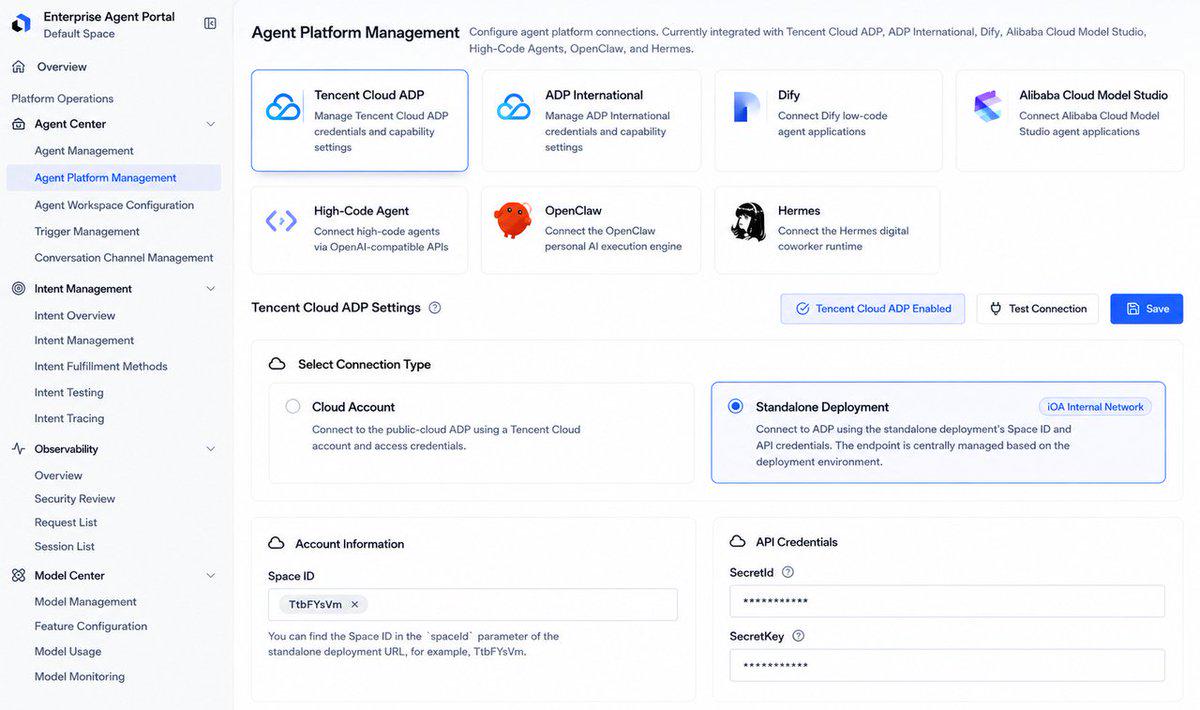Select the High-Code Agent platform card
The width and height of the screenshot is (1200, 710).
(359, 230)
